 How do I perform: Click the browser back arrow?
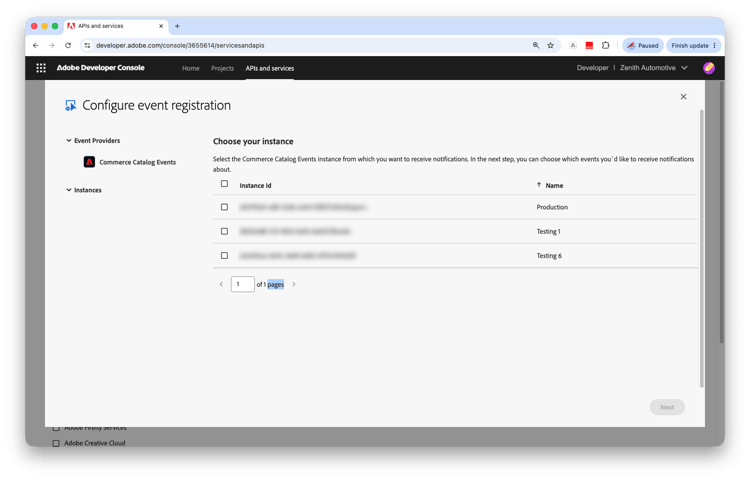[x=36, y=45]
